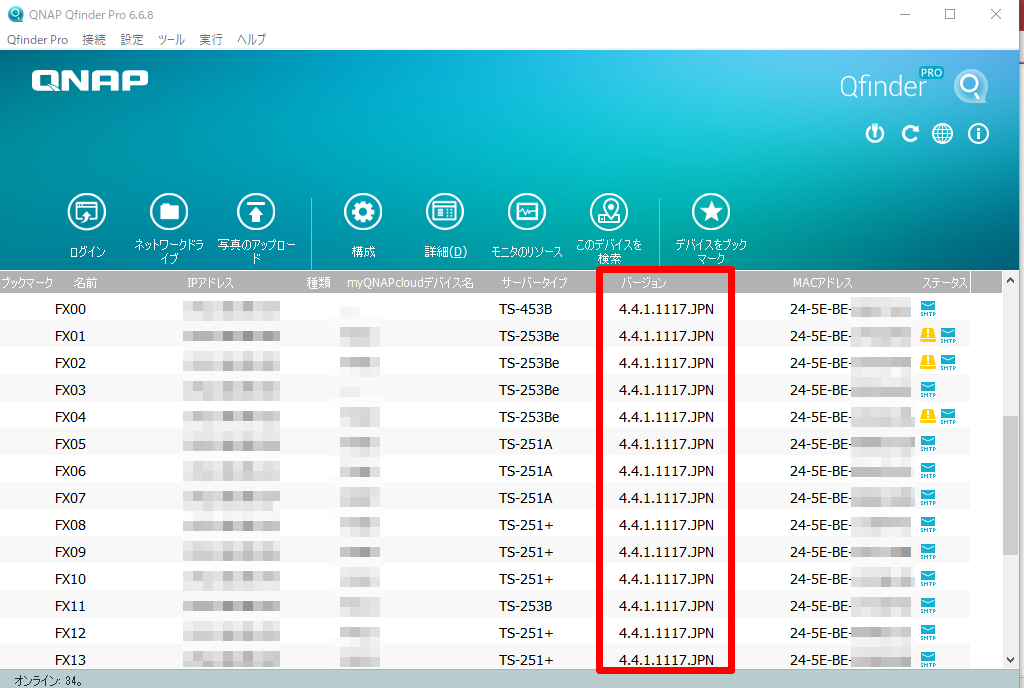Open the 設定 (Settings) menu
This screenshot has width=1024, height=688.
click(132, 40)
